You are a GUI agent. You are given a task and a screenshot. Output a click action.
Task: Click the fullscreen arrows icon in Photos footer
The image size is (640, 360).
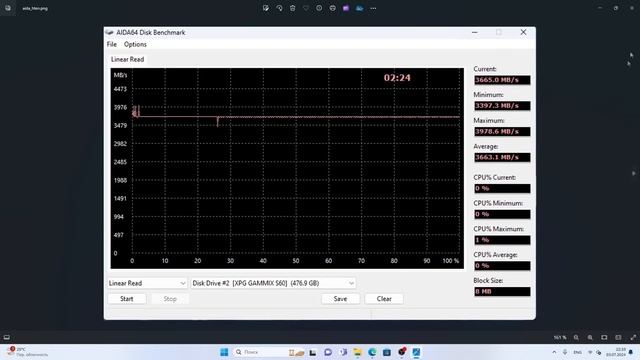[x=633, y=338]
